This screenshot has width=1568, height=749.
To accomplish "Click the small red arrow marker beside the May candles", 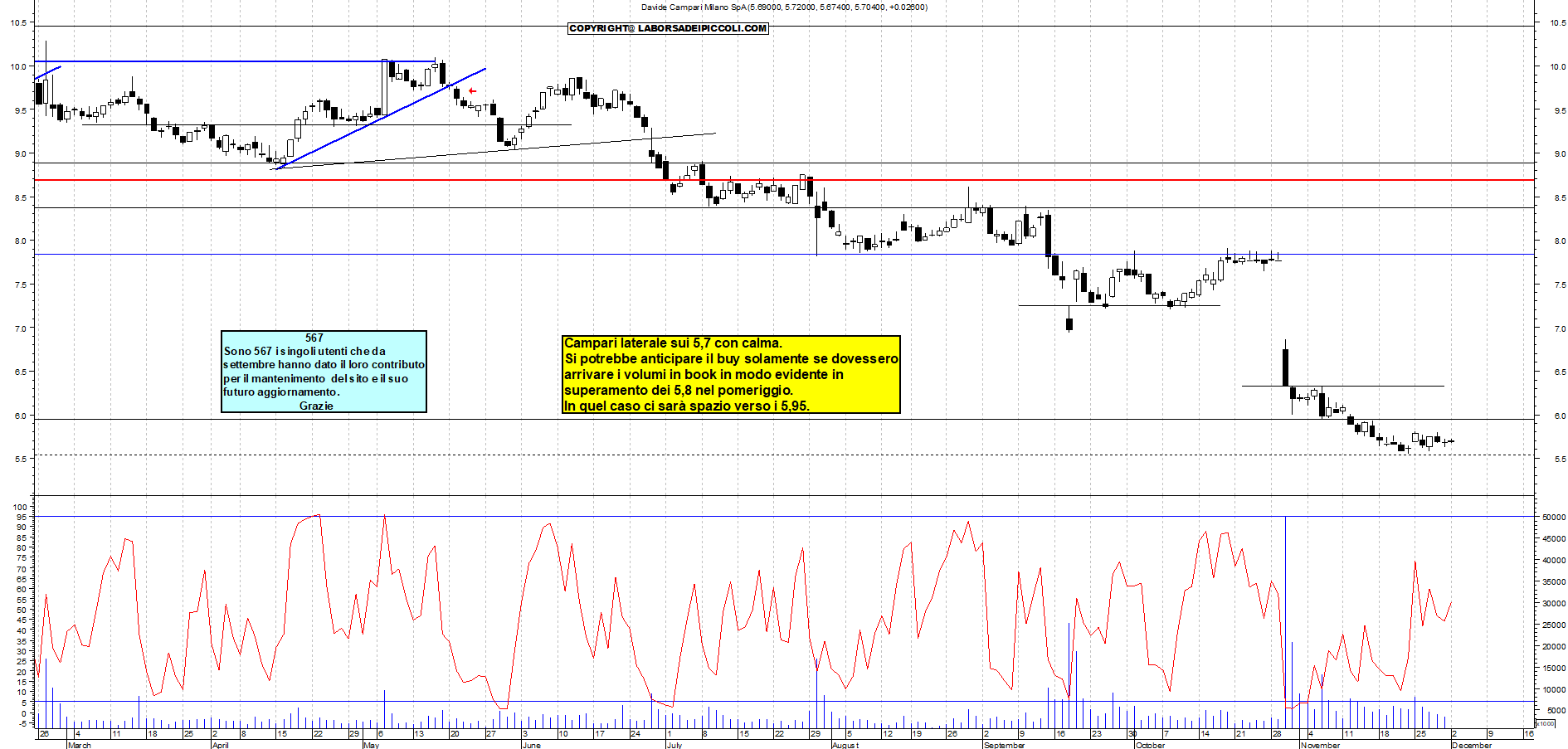I will (x=472, y=90).
